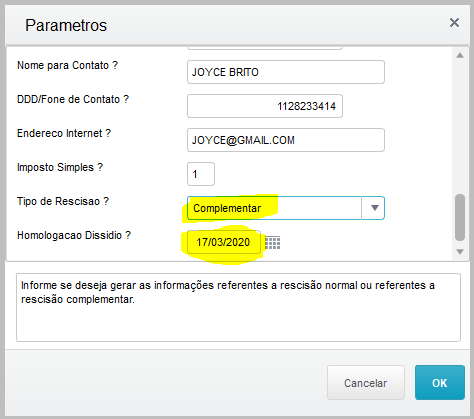
Task: Click the Cancelar button
Action: (366, 382)
